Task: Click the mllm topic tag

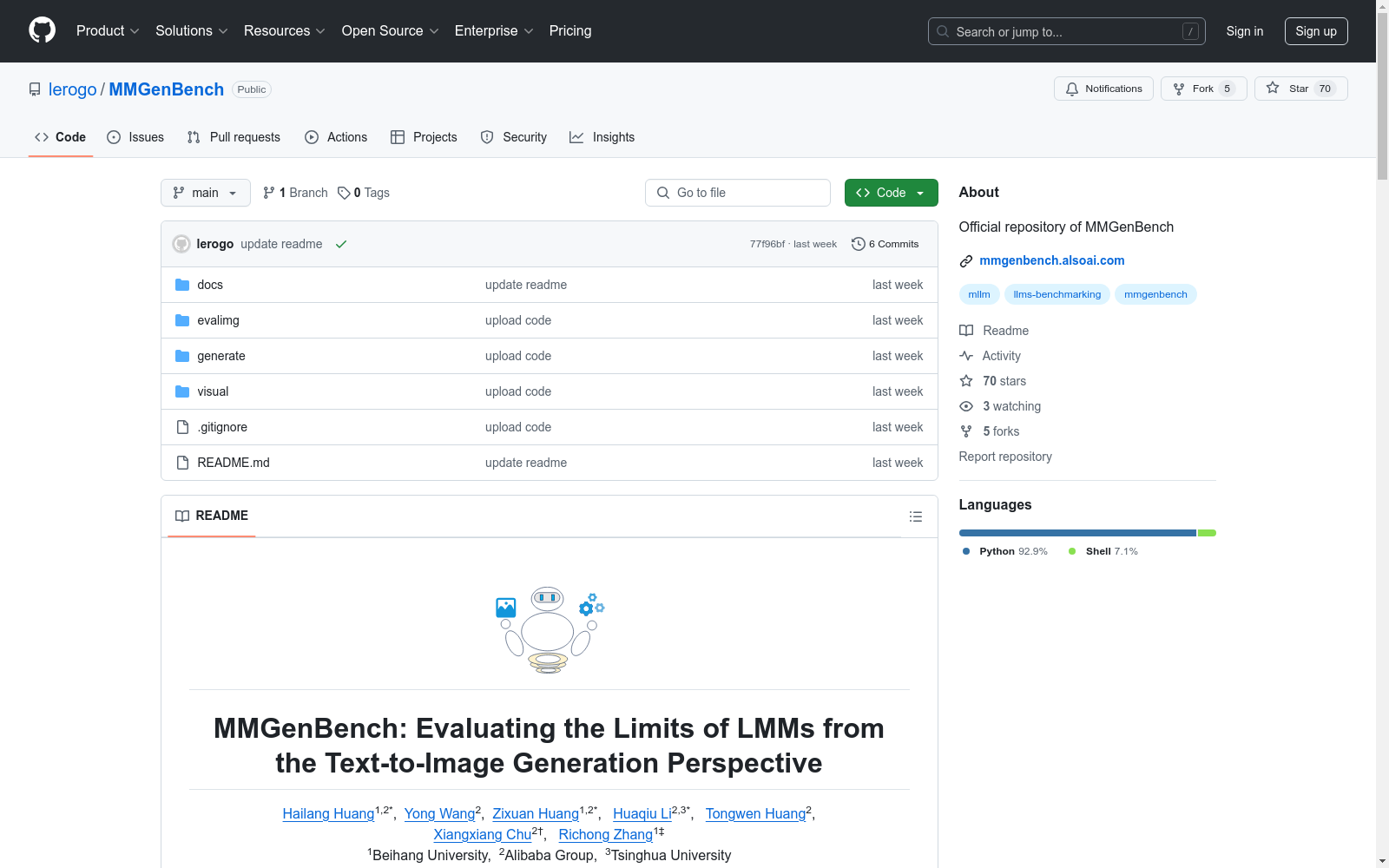Action: coord(979,294)
